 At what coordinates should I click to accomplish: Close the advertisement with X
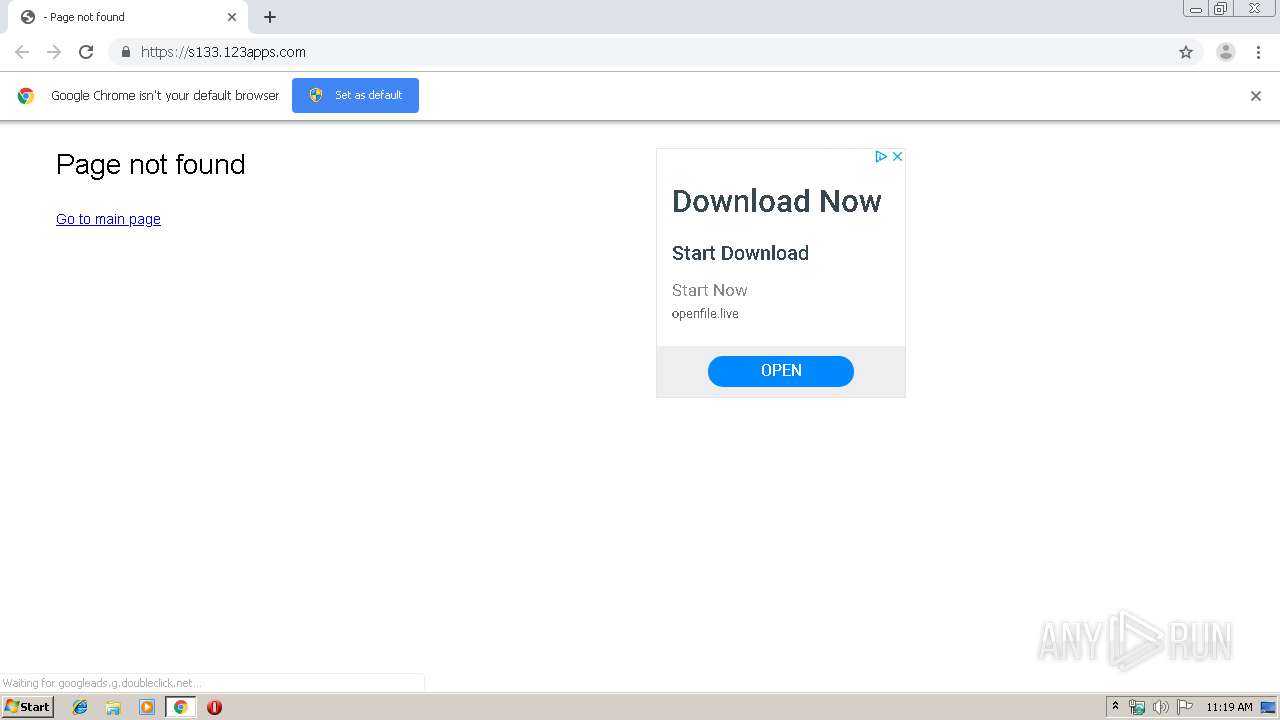click(x=898, y=156)
